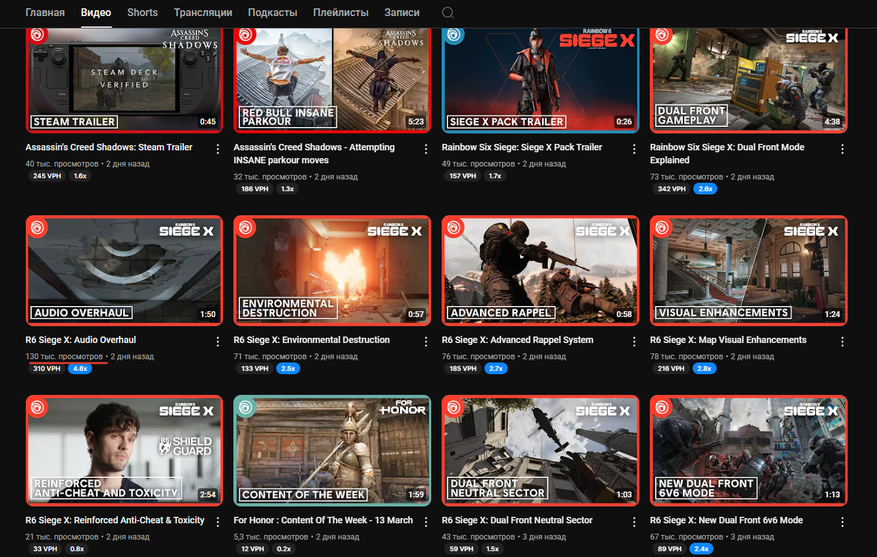
Task: Click the blue 2.6x multiplier badge
Action: tap(705, 188)
